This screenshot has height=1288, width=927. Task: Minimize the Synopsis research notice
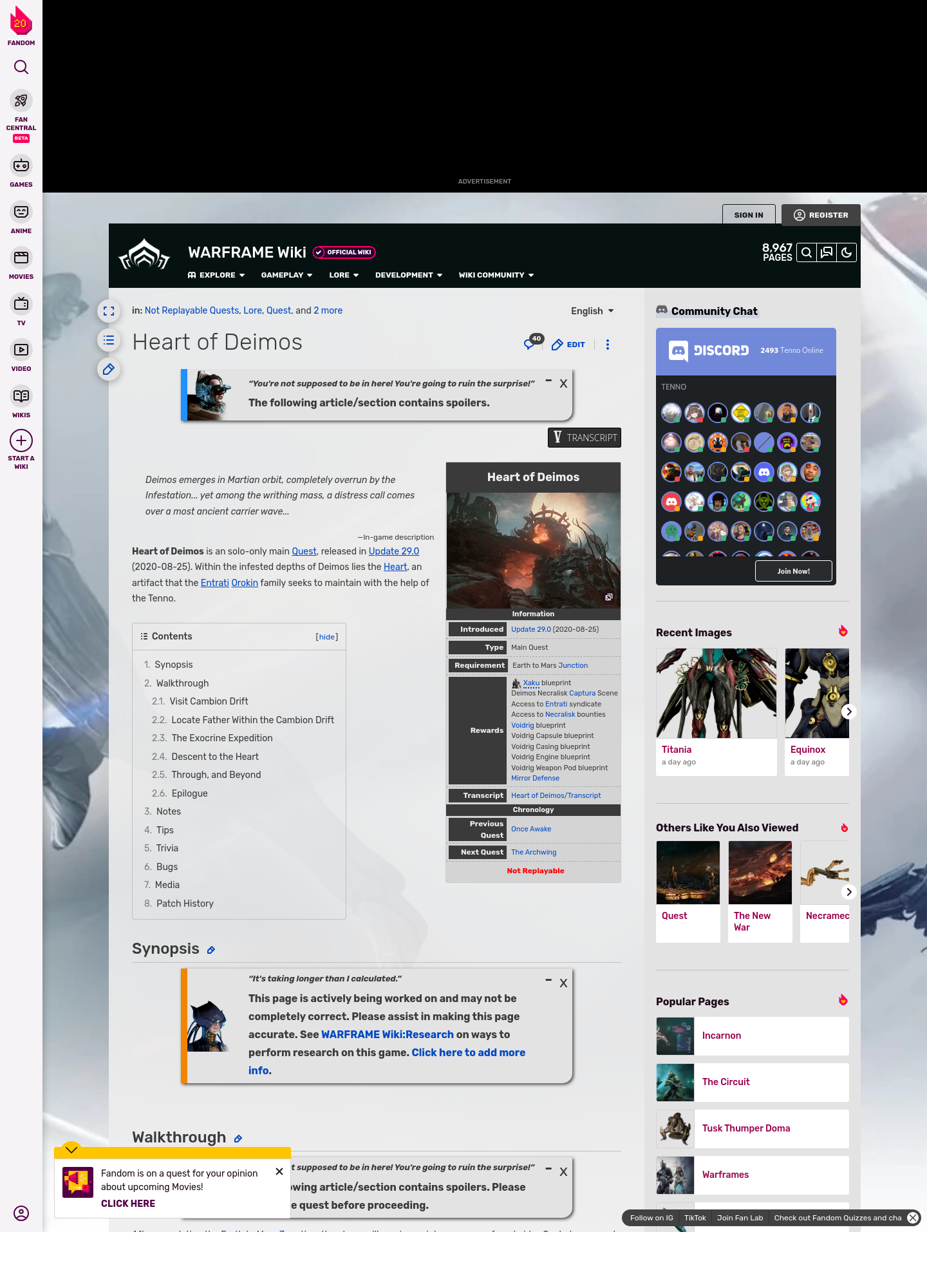[x=548, y=980]
